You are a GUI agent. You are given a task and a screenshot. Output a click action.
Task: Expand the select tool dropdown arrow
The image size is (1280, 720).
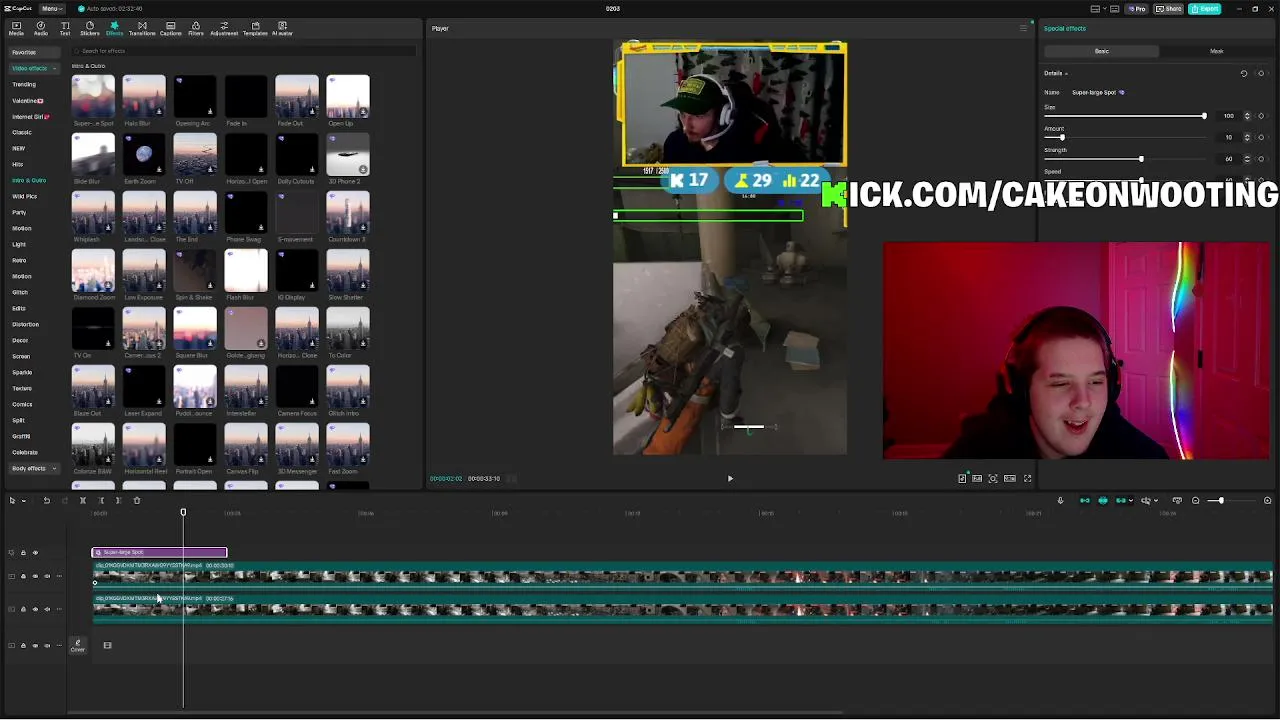[x=24, y=500]
